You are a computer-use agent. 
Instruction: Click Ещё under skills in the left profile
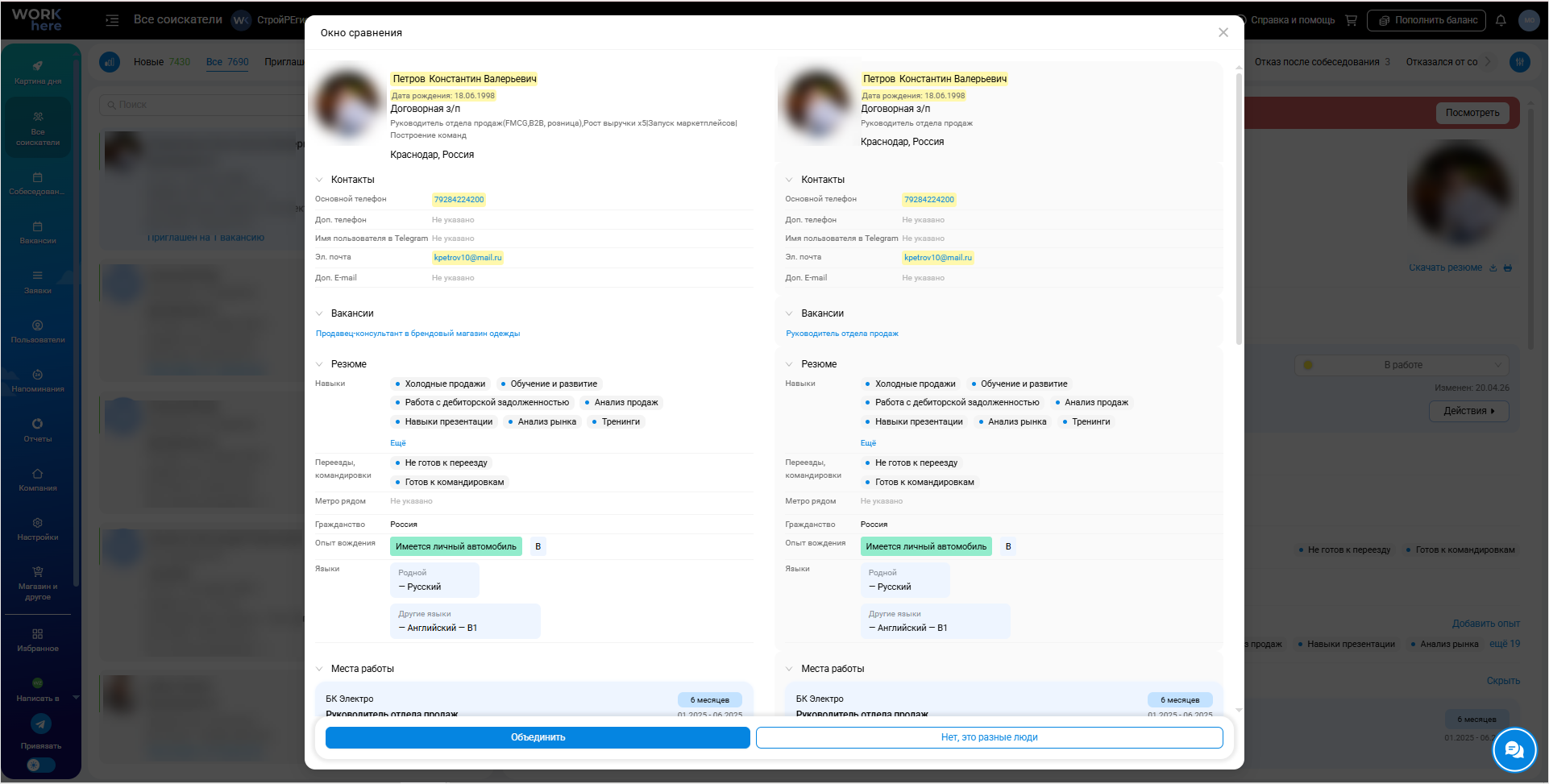point(398,443)
